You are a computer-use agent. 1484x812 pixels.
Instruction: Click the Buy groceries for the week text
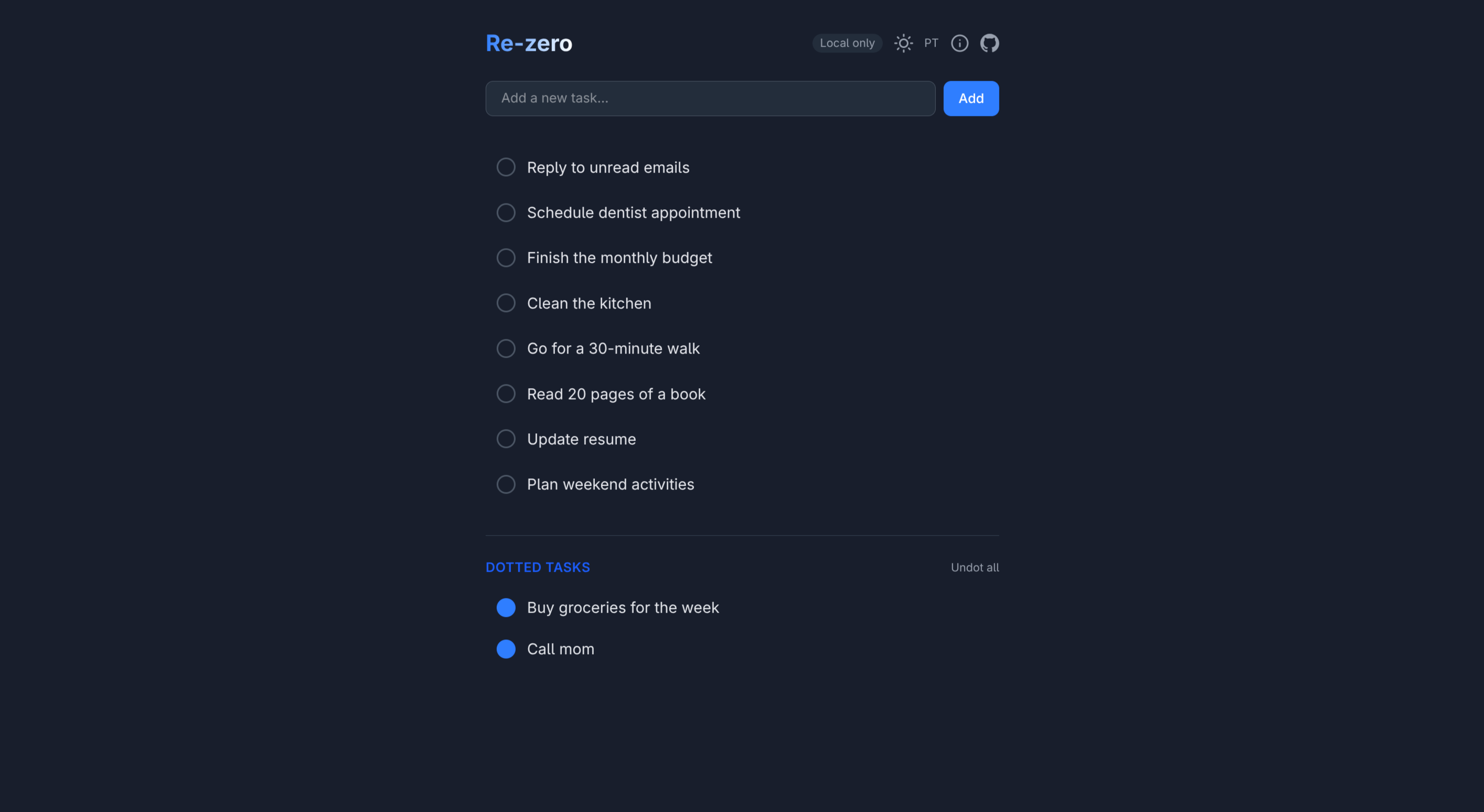point(622,607)
